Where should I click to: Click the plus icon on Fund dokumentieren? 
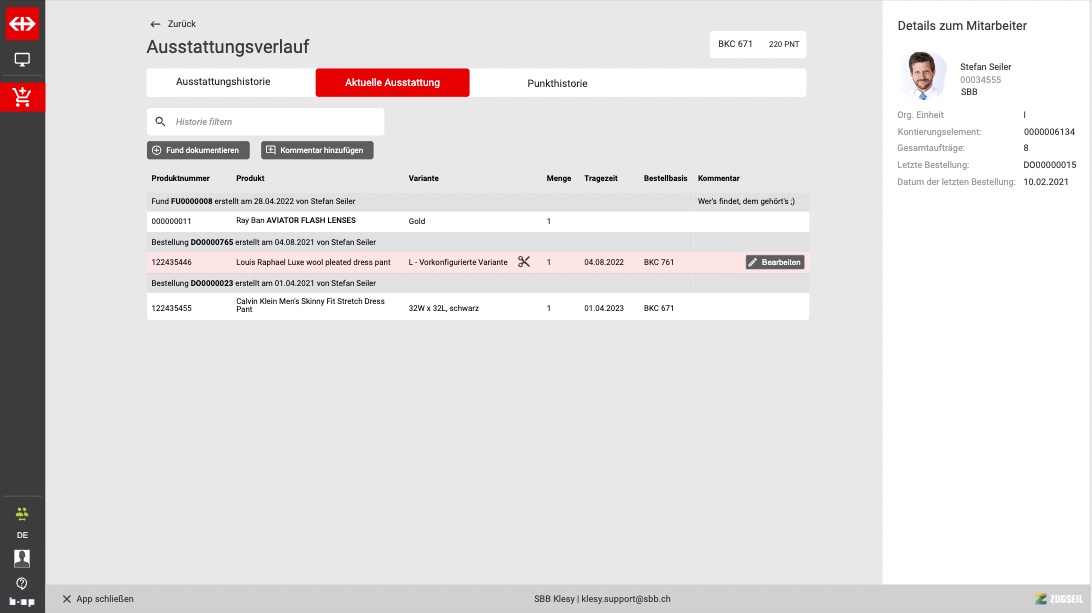(x=157, y=150)
